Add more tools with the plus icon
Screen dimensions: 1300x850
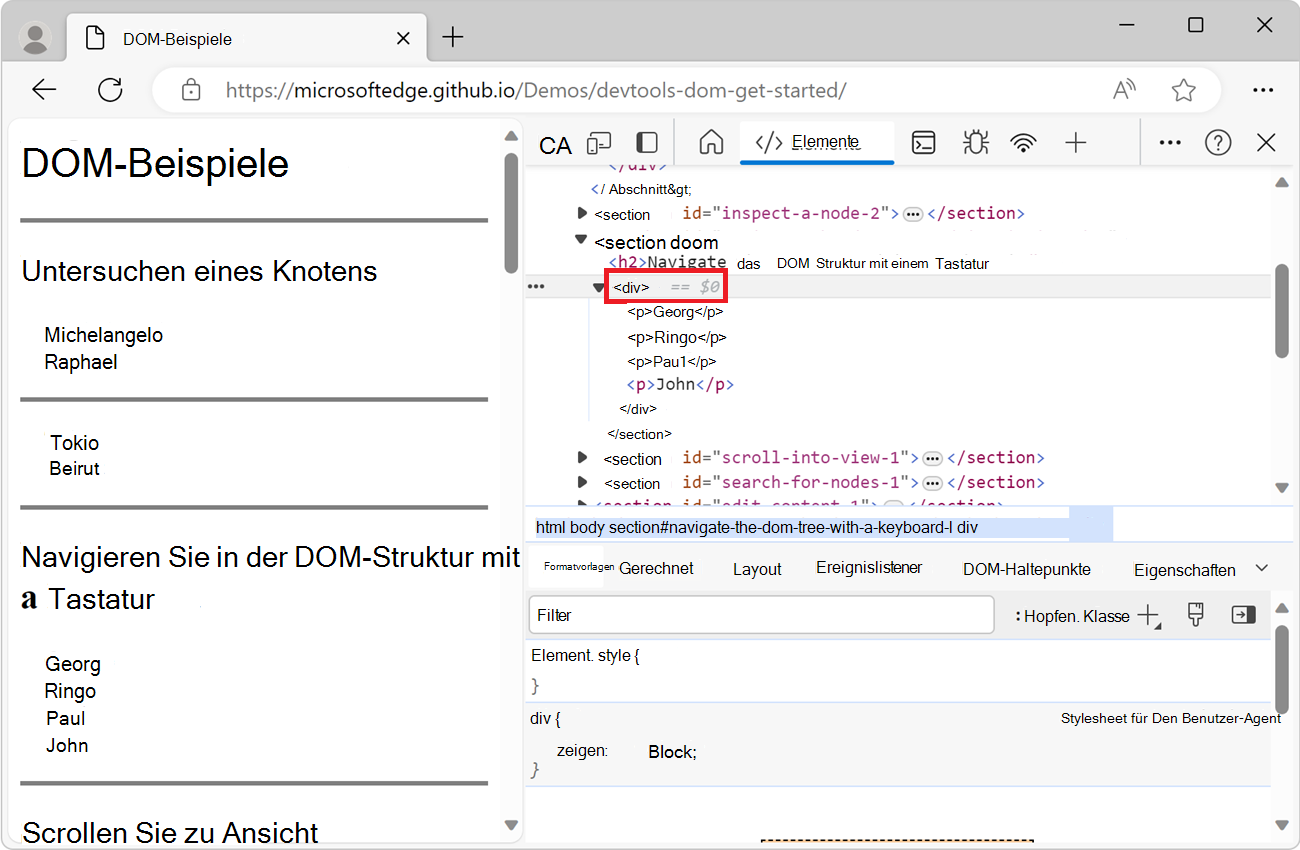tap(1076, 142)
